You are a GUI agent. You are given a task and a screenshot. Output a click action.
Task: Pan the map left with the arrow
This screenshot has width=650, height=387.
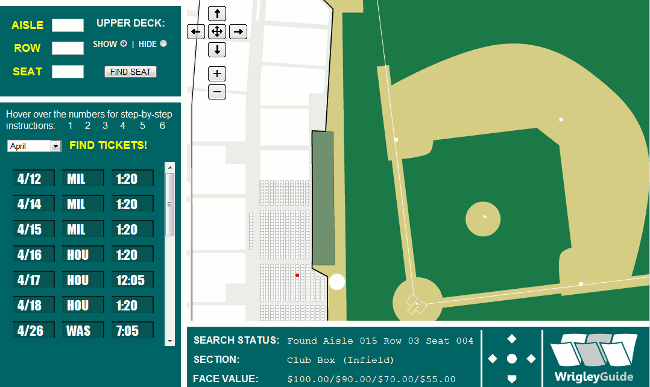pyautogui.click(x=196, y=31)
